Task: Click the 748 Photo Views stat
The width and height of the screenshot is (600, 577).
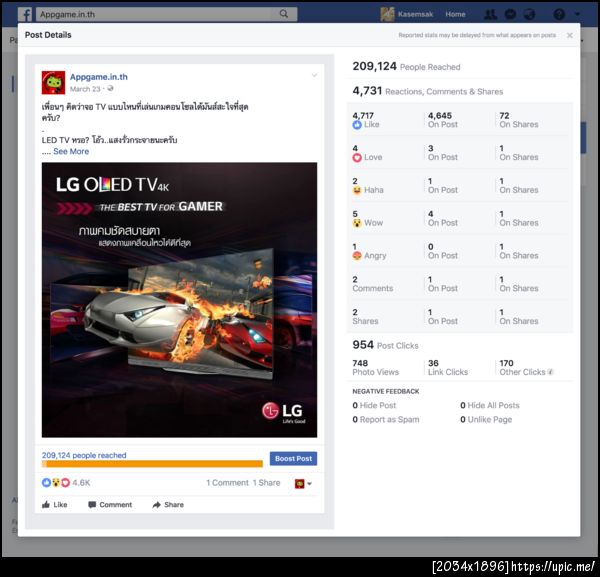Action: (x=375, y=368)
